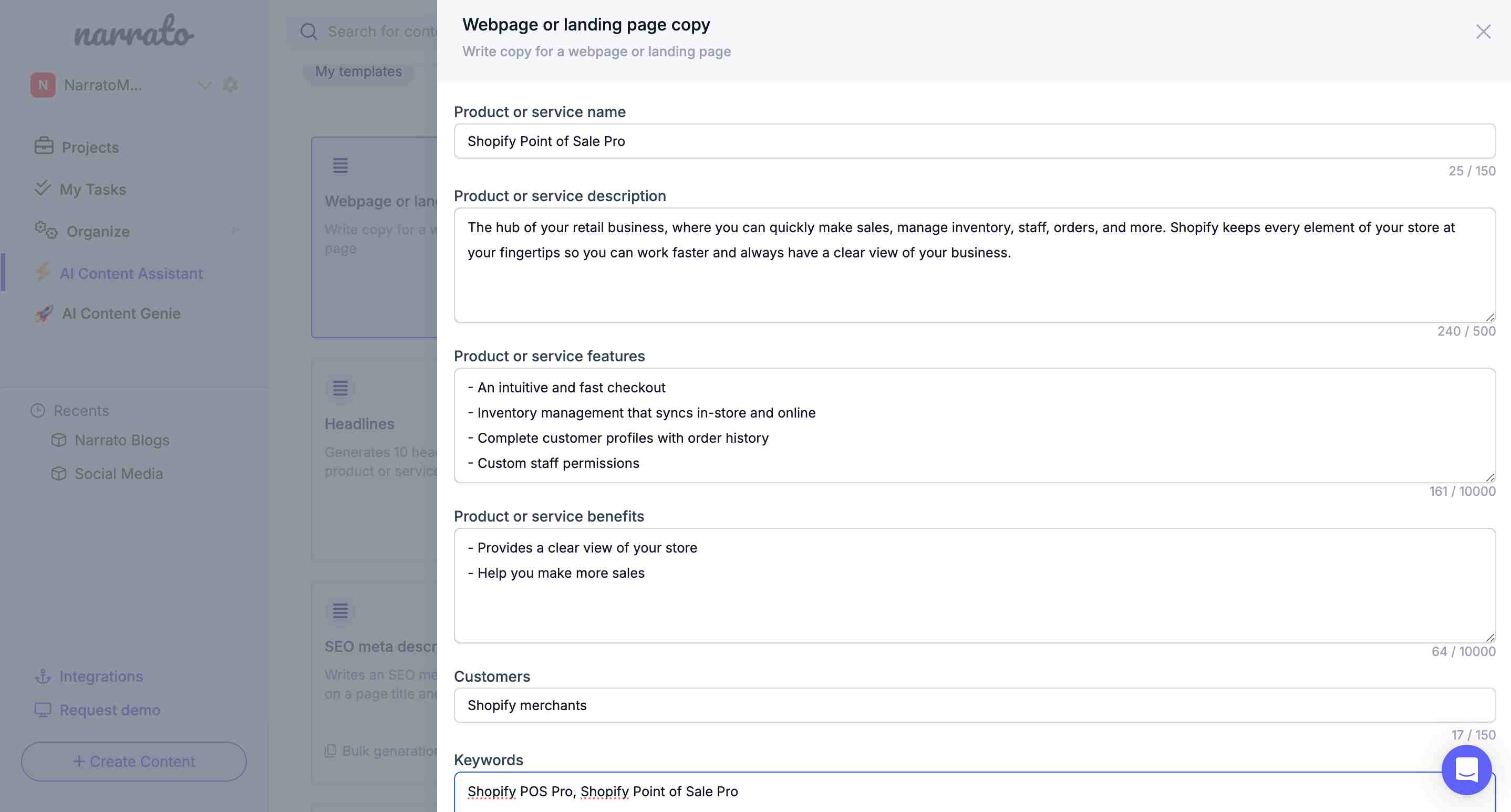This screenshot has width=1511, height=812.
Task: Open the SEO meta description template card
Action: coord(375,683)
